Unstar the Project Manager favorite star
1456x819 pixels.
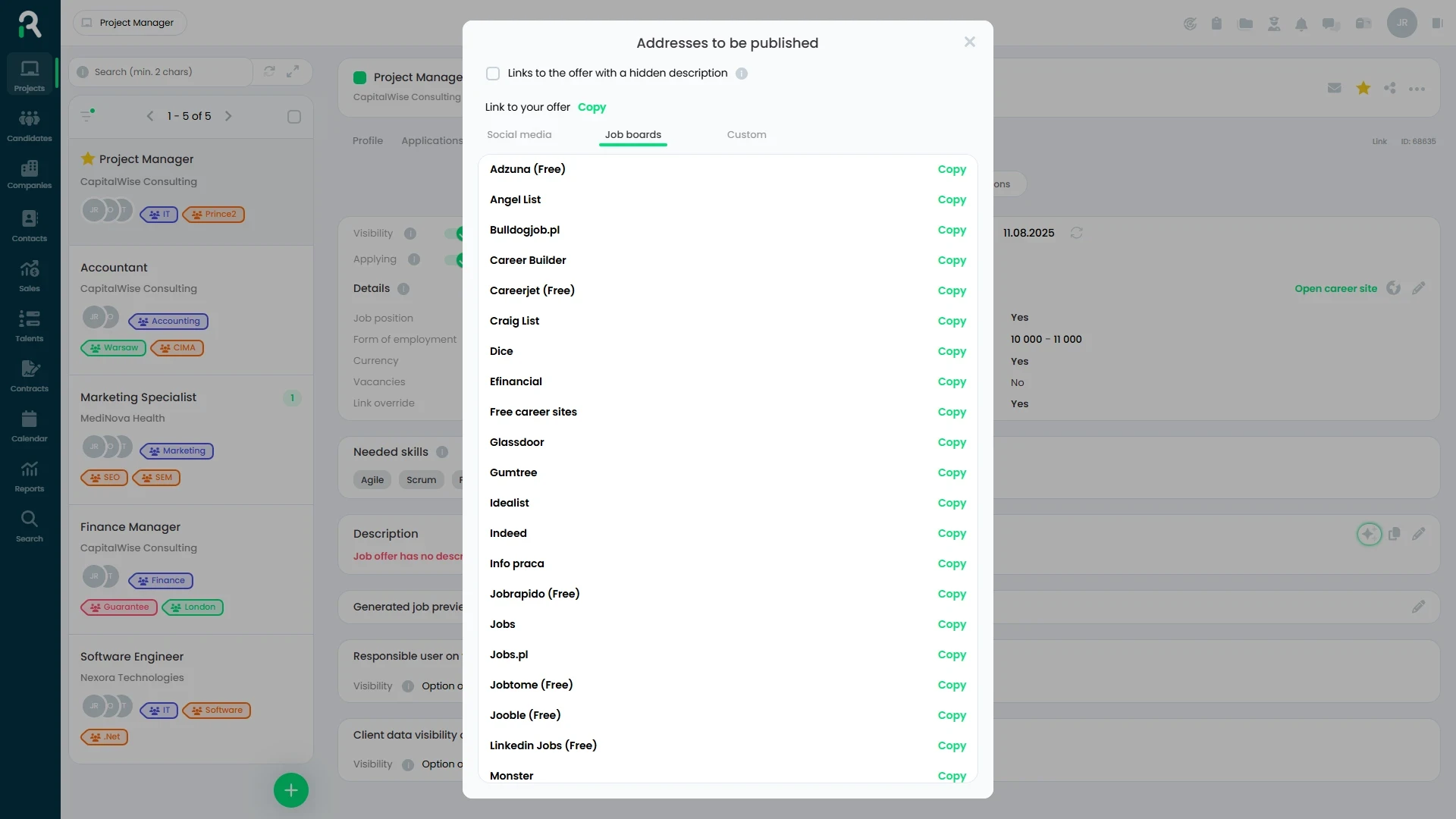point(86,158)
